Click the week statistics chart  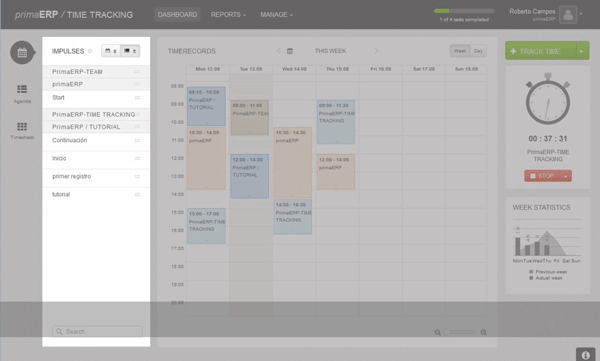[x=547, y=242]
